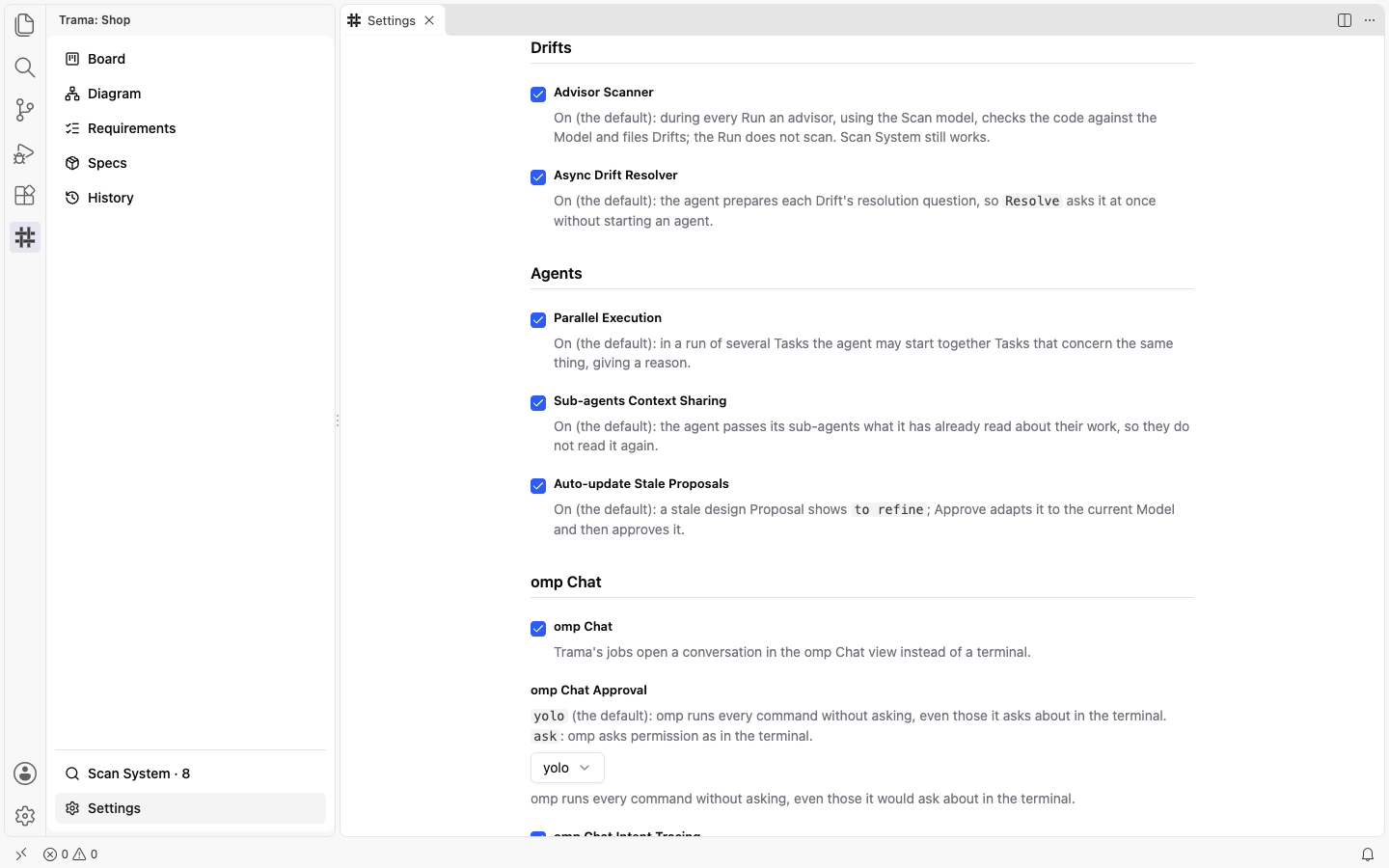The width and height of the screenshot is (1389, 868).
Task: Open the Manage gear in activity bar
Action: [x=25, y=816]
